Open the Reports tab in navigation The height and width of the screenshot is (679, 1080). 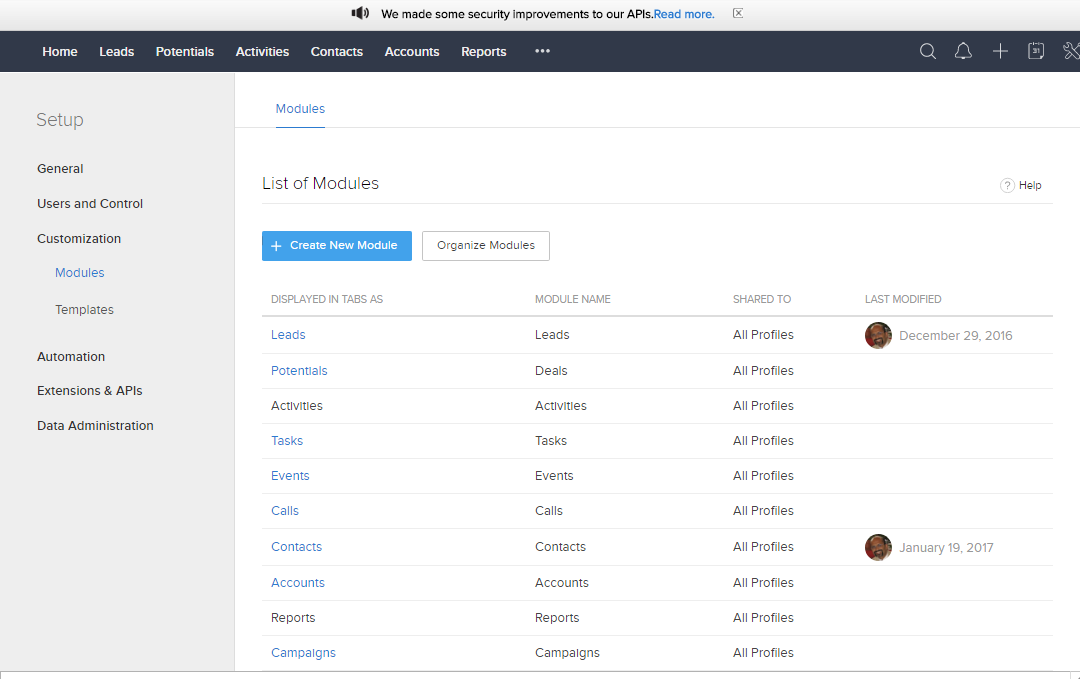(x=483, y=52)
